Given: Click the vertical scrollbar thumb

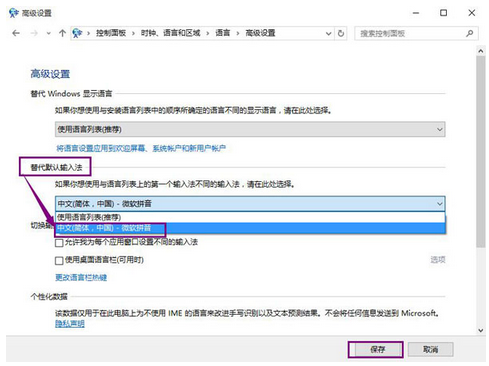Looking at the screenshot, I should 481,152.
